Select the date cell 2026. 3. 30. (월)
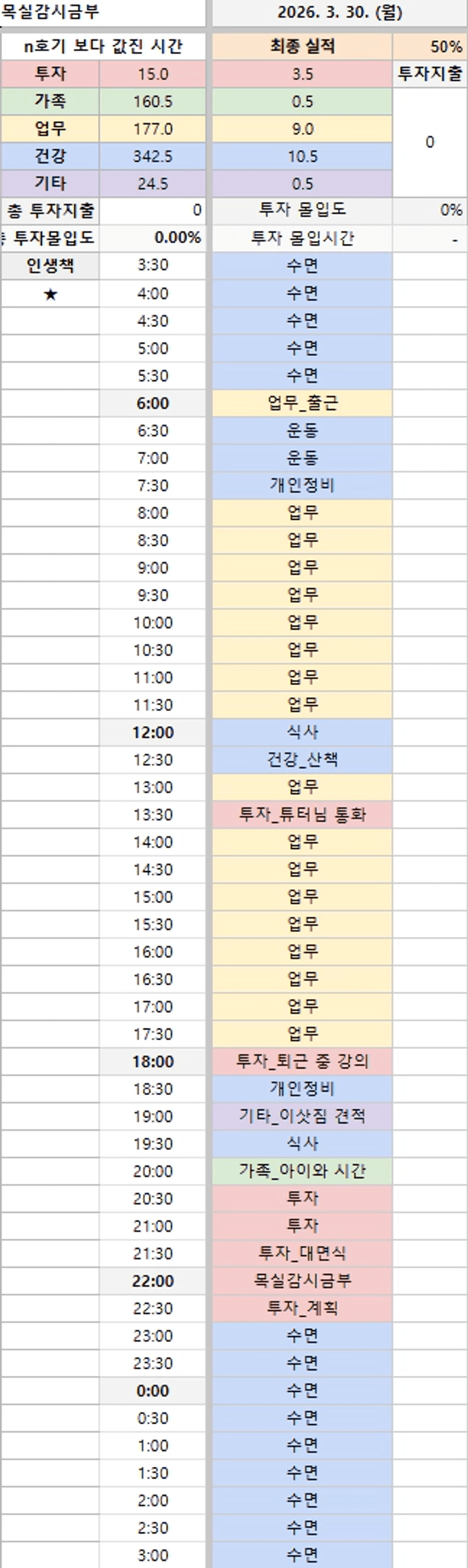Screen dimensions: 468x1568 click(x=339, y=13)
